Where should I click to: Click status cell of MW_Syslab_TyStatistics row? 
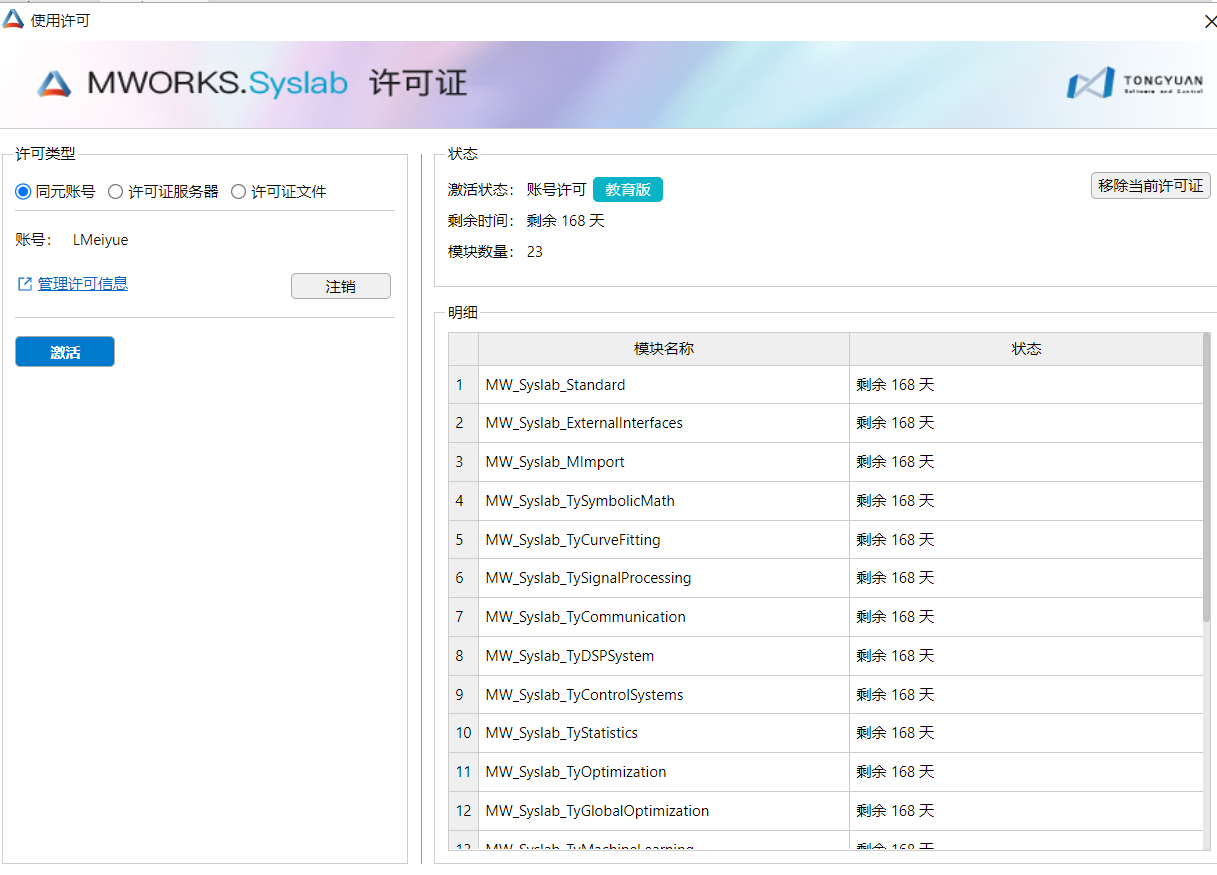click(1026, 733)
